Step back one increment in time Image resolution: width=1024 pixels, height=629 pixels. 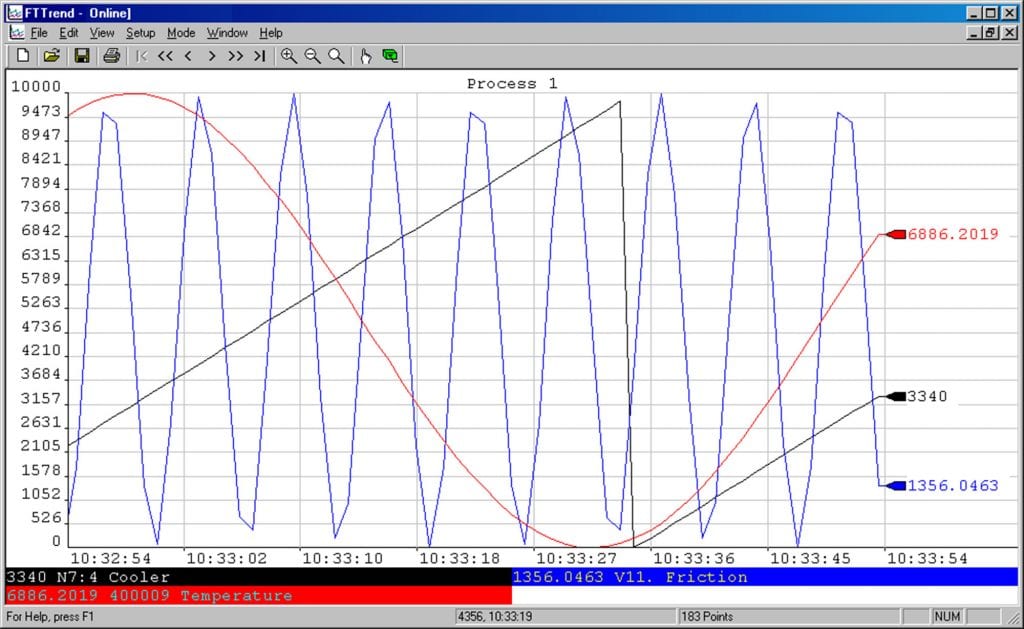(189, 56)
